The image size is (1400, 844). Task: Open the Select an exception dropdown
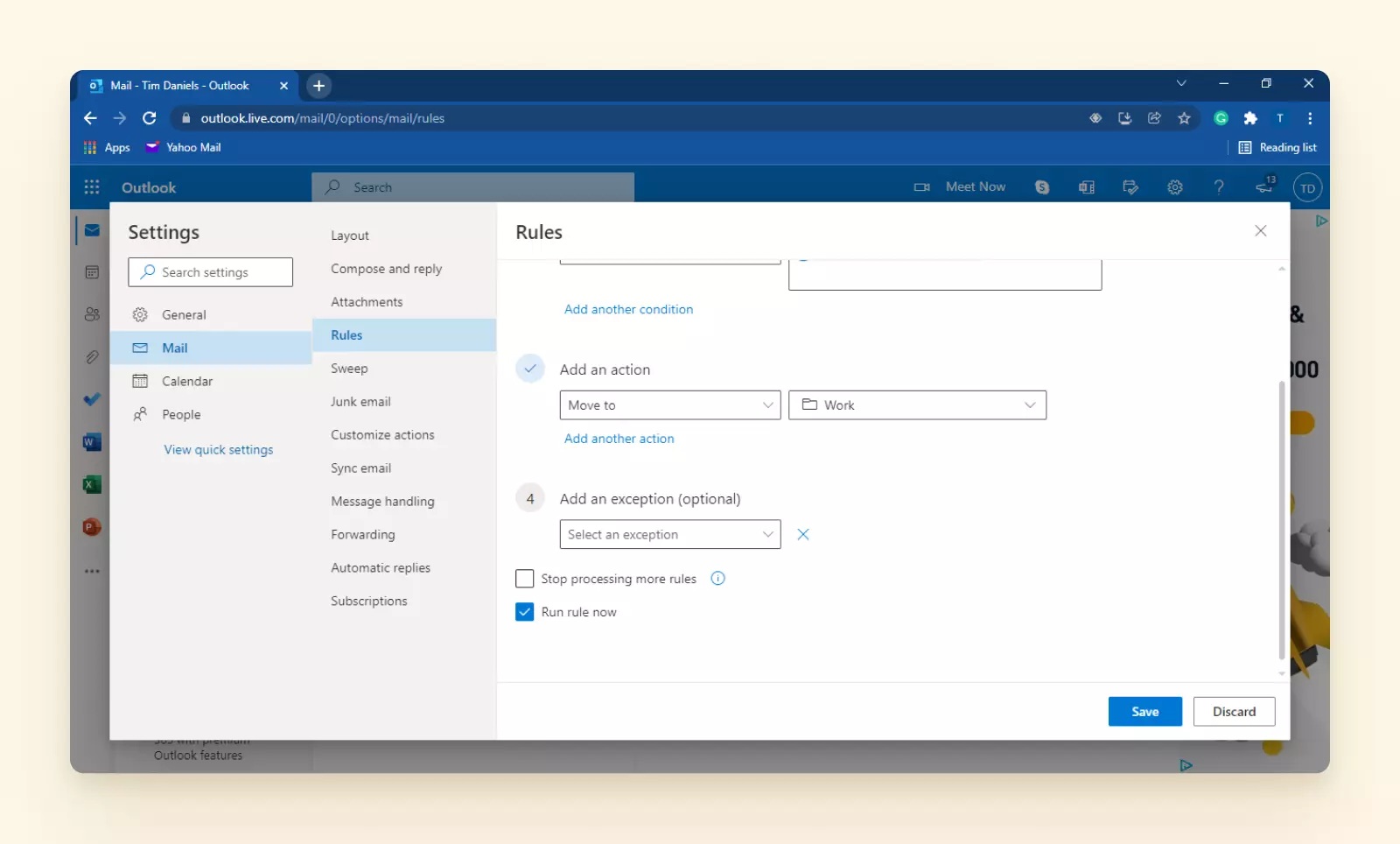click(x=670, y=534)
